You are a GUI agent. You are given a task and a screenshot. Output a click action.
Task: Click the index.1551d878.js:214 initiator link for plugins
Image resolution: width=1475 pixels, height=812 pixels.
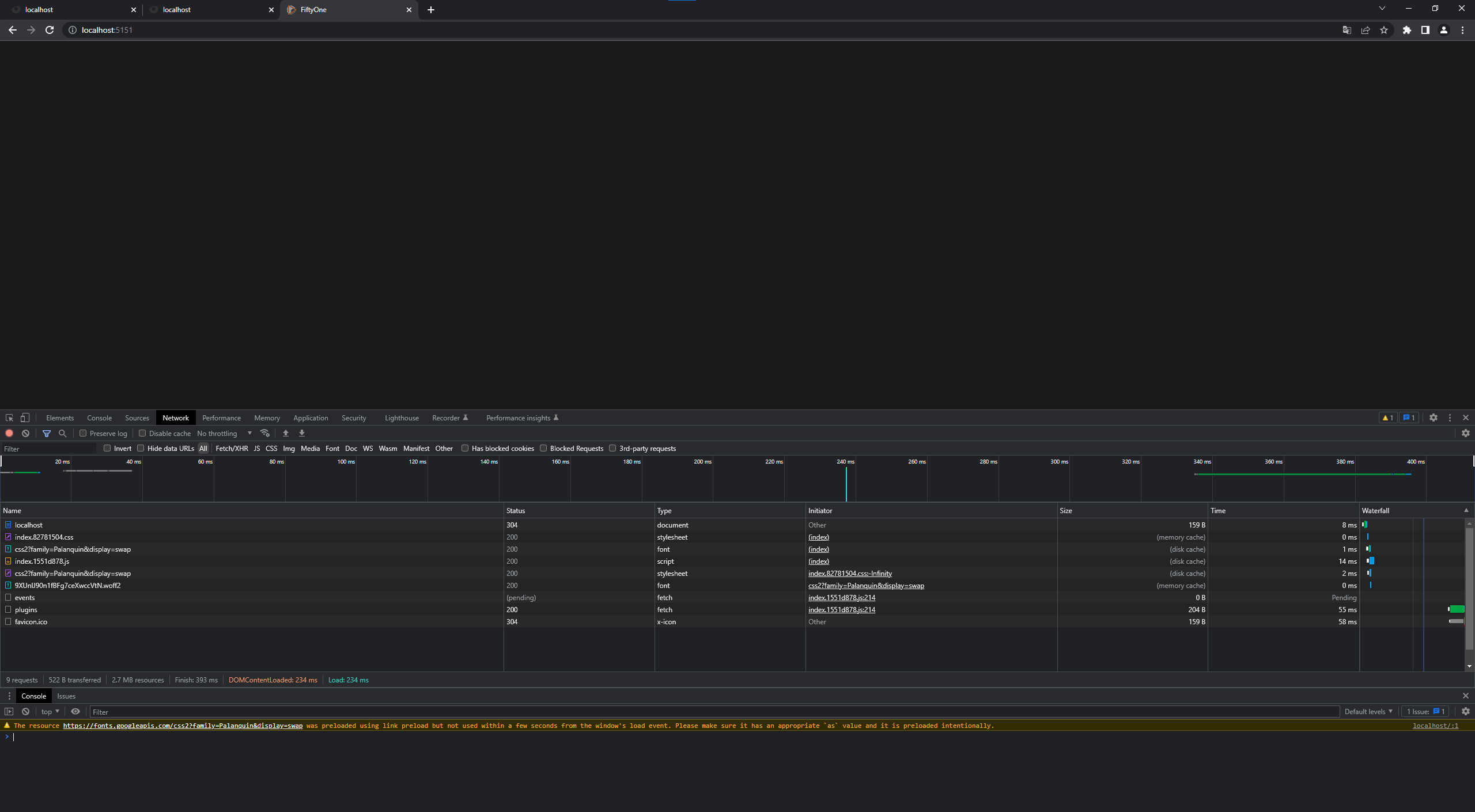(x=841, y=609)
